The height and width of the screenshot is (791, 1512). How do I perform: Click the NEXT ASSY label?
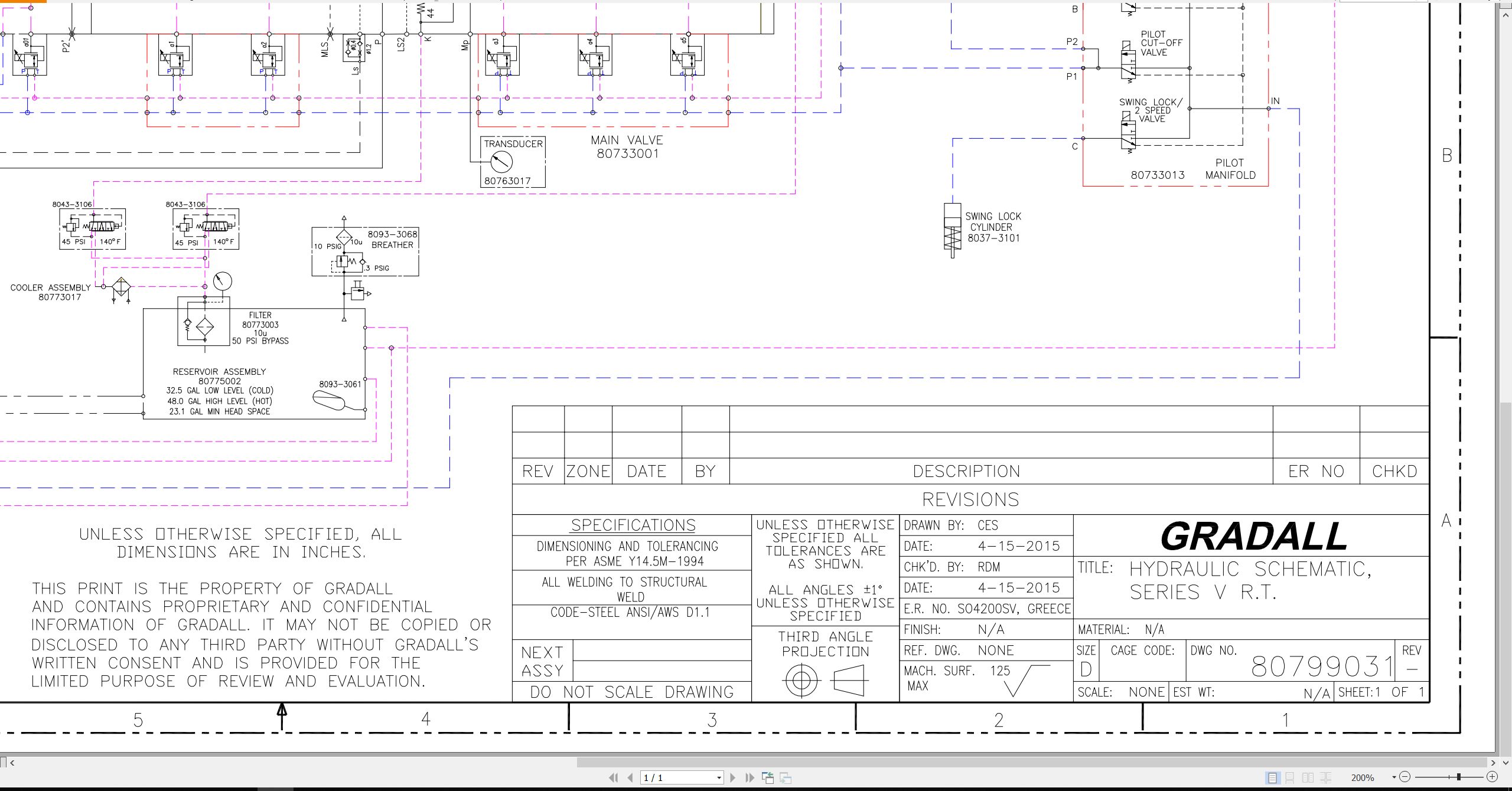(542, 661)
